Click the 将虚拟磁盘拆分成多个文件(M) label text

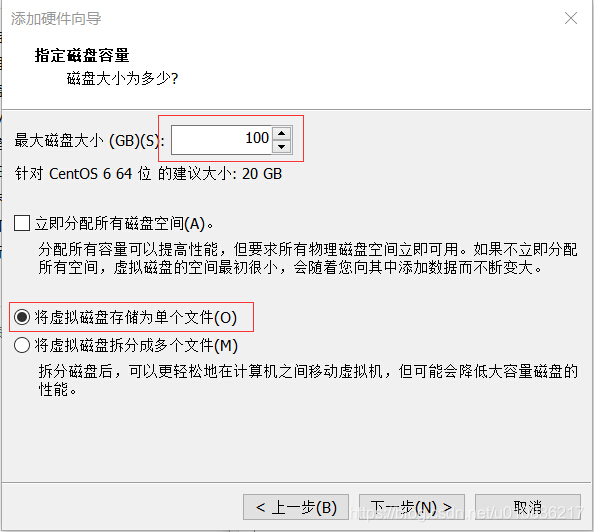pyautogui.click(x=136, y=346)
